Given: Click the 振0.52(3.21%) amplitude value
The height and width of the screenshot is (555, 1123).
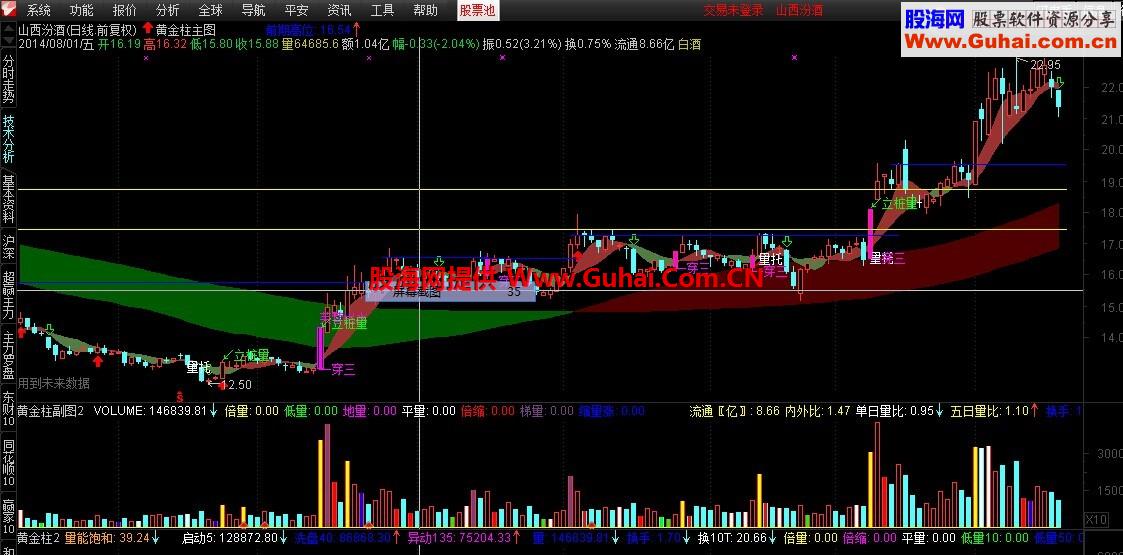Looking at the screenshot, I should coord(522,44).
